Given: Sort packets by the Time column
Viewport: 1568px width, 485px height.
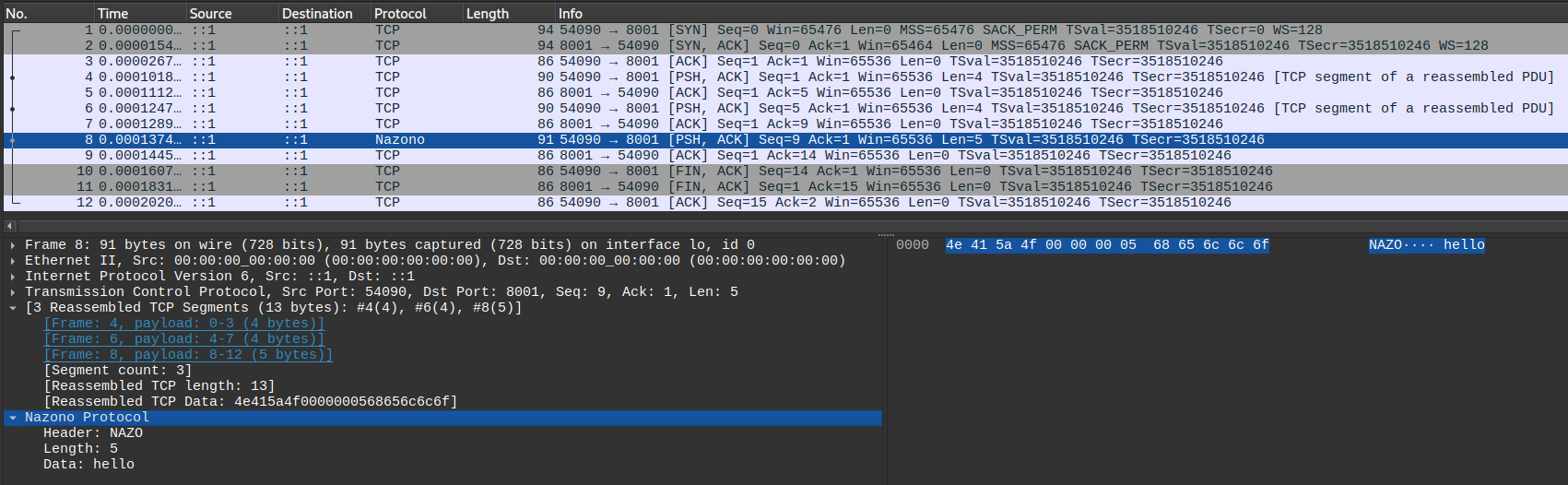Looking at the screenshot, I should click(138, 13).
